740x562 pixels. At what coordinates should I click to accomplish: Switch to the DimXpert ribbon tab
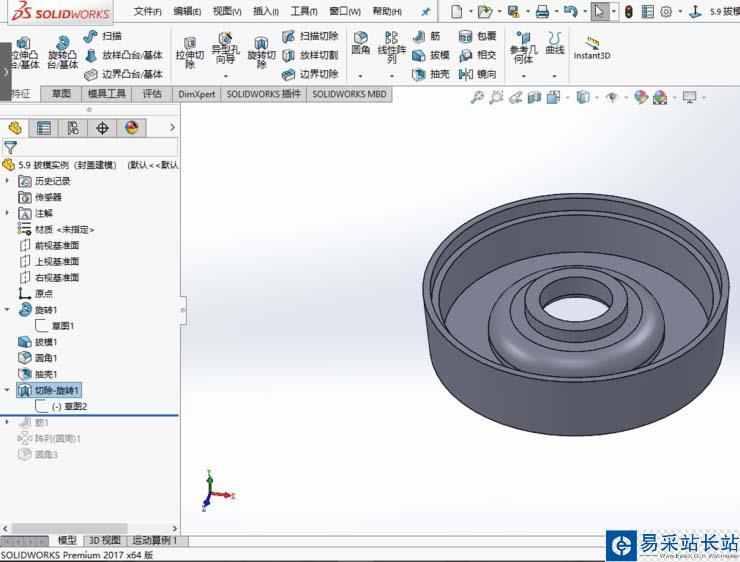197,94
